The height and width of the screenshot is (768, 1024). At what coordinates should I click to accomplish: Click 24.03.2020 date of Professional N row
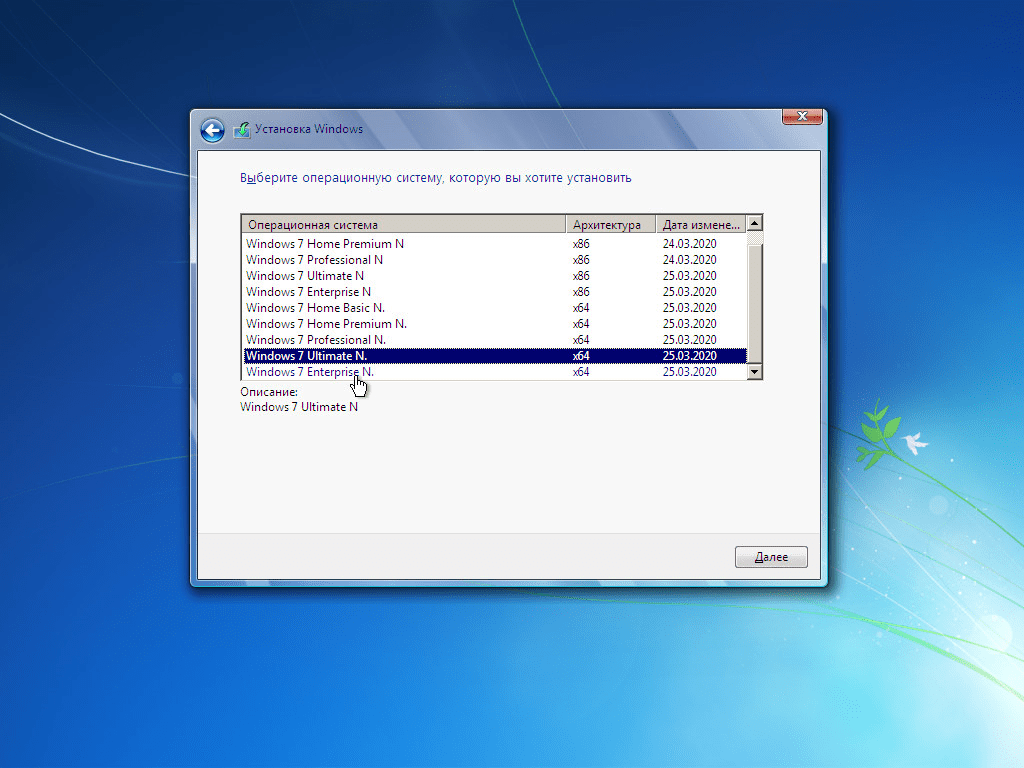[x=690, y=260]
